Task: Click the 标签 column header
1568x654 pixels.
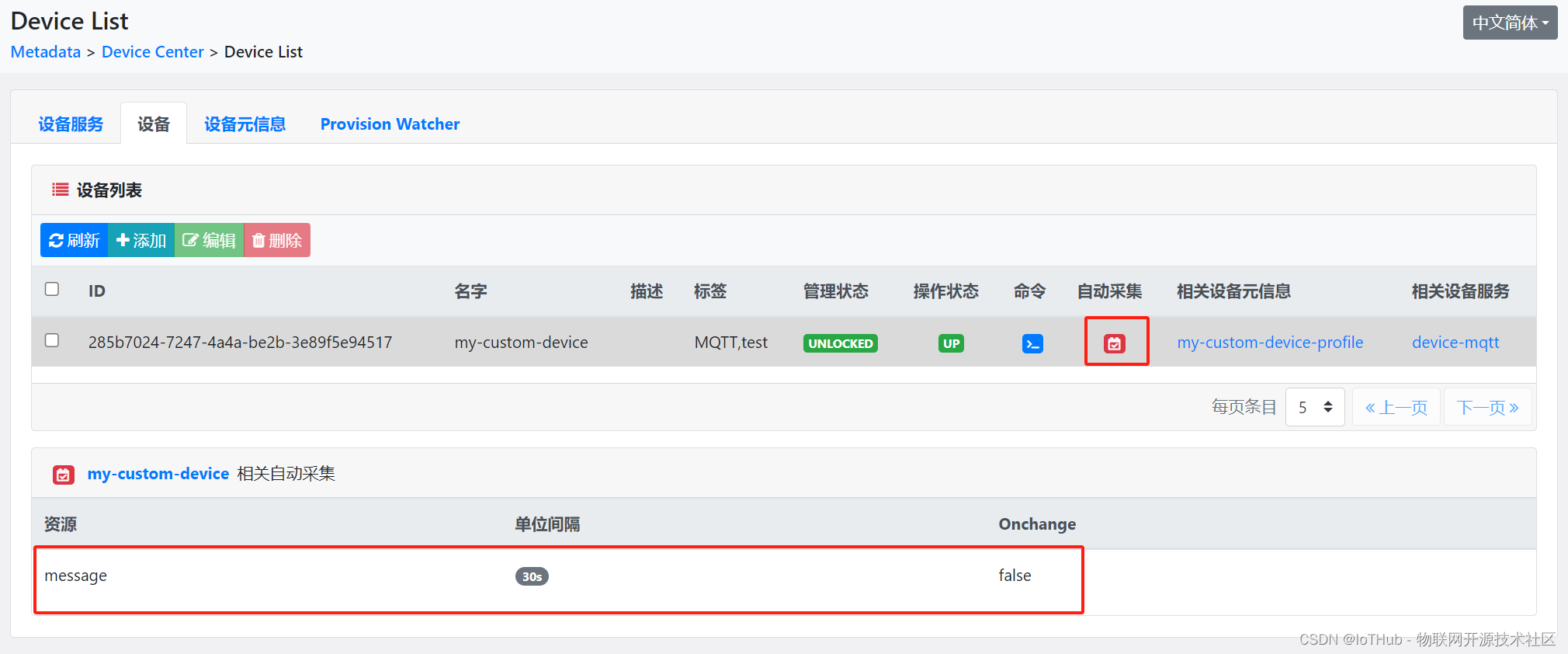Action: tap(710, 291)
